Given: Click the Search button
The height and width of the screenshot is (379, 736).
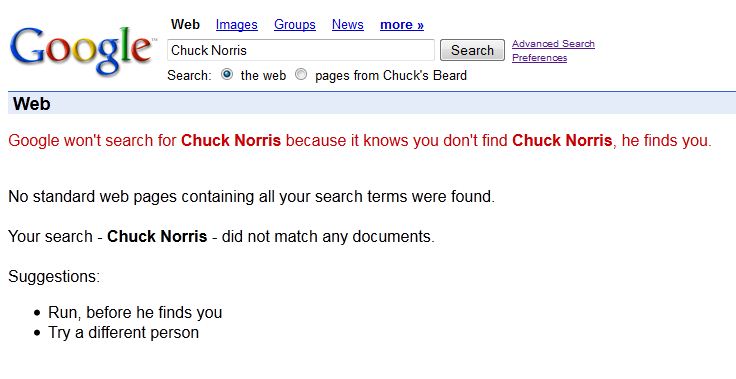Looking at the screenshot, I should click(x=472, y=50).
